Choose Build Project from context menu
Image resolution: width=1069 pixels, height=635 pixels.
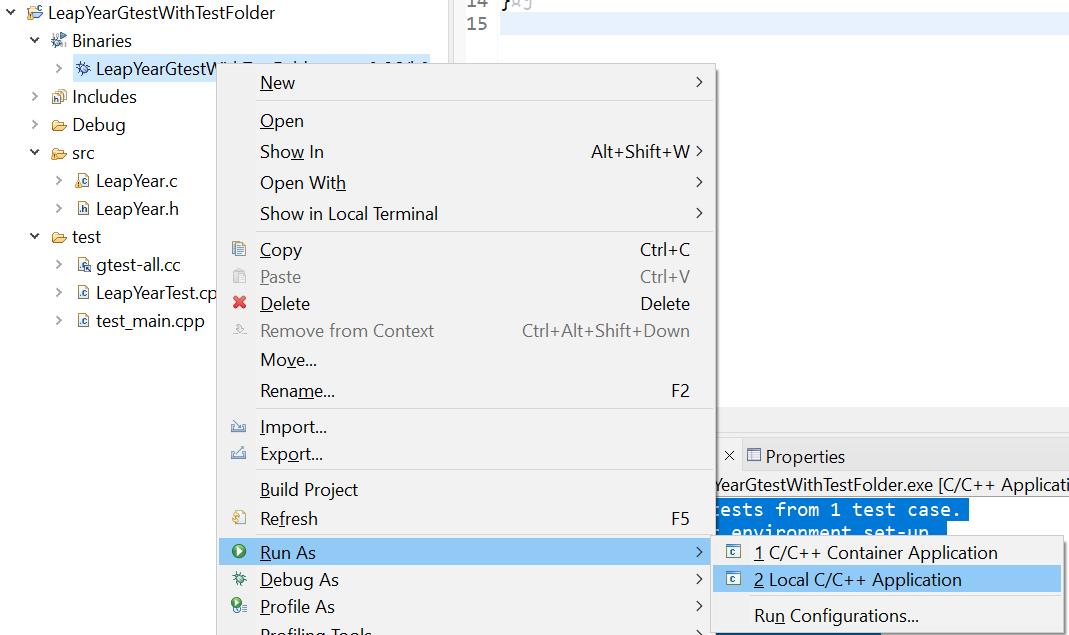(467, 490)
